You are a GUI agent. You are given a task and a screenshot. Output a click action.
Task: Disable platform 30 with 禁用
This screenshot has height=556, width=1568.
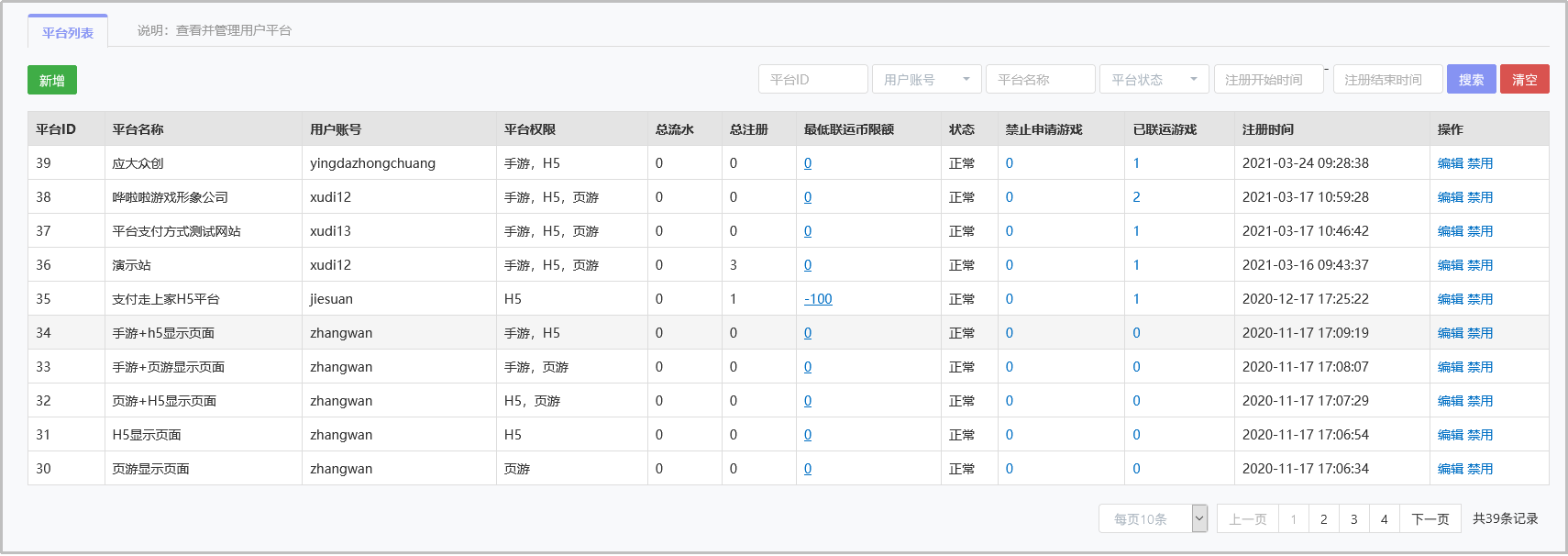pyautogui.click(x=1479, y=469)
